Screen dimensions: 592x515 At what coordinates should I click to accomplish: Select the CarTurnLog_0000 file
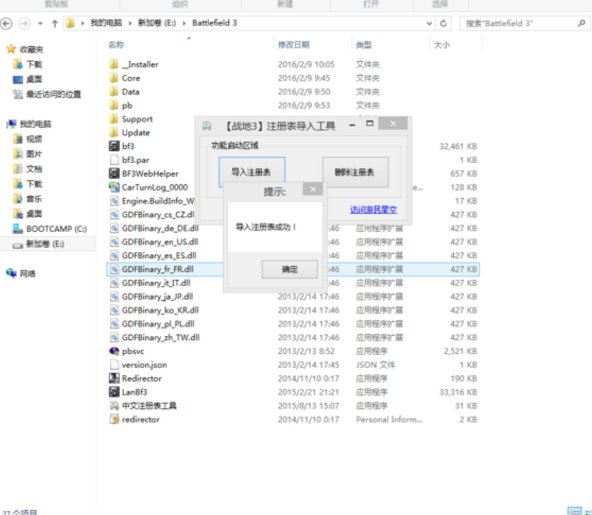tap(154, 187)
